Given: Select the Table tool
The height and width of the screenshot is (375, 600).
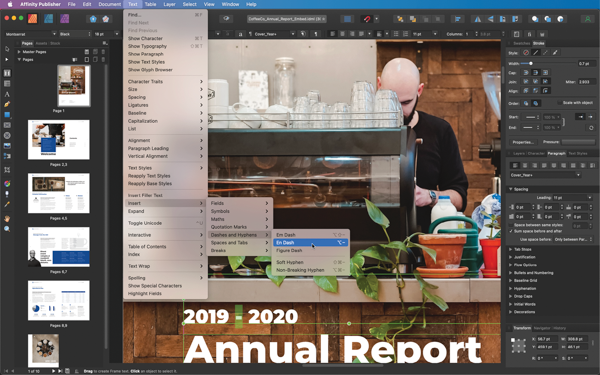Looking at the screenshot, I should [7, 83].
